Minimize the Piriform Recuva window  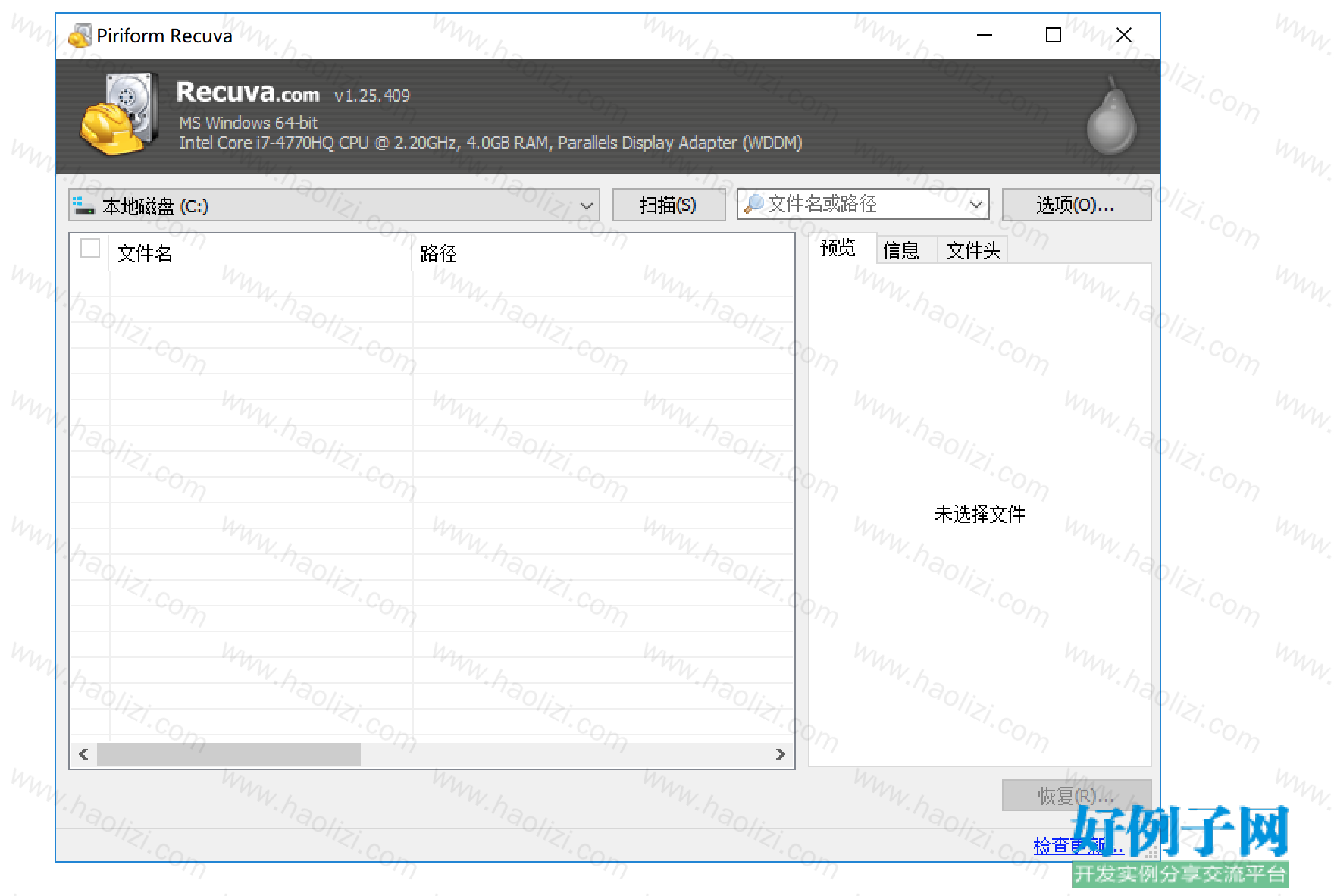(x=985, y=35)
